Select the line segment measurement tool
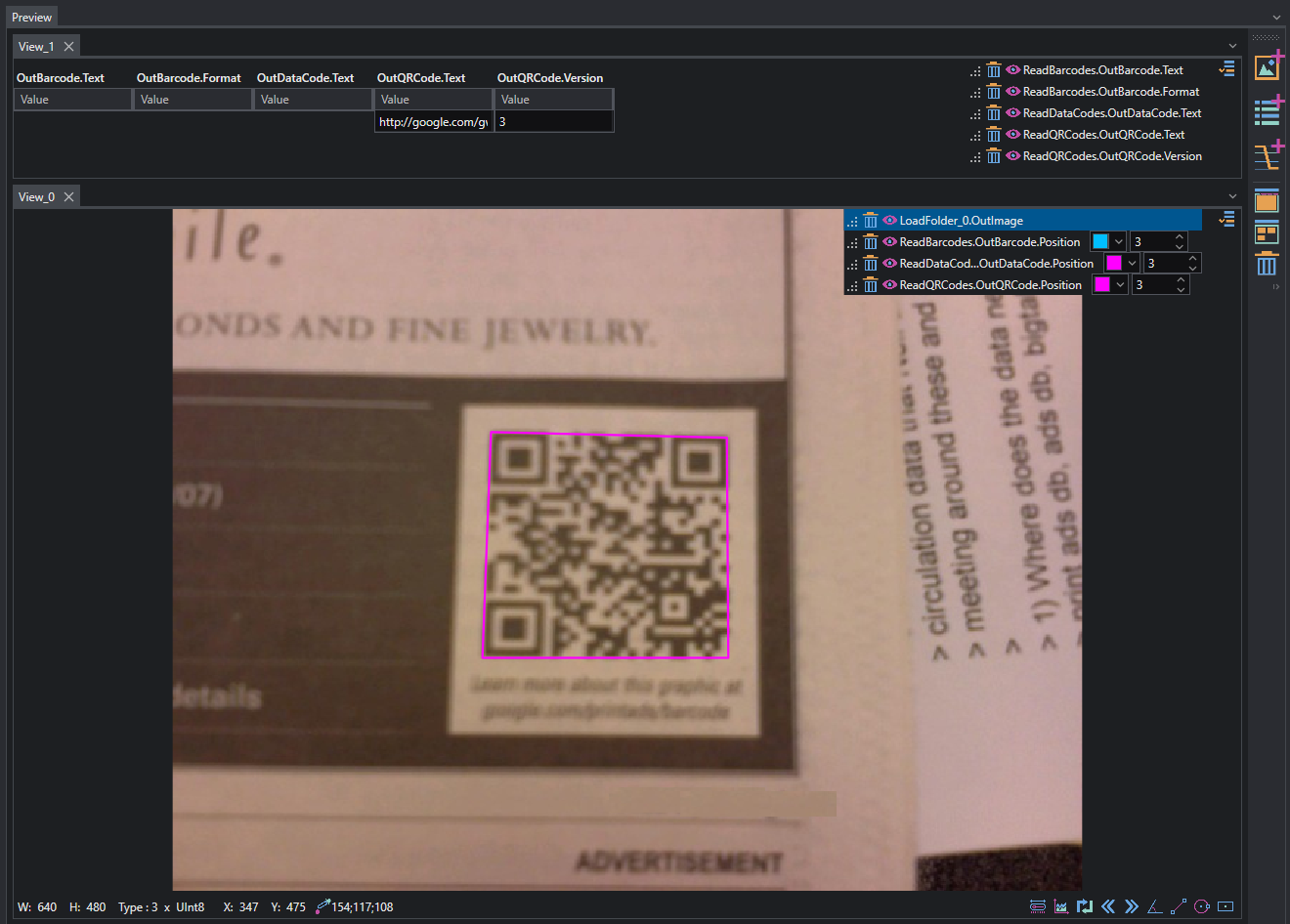The width and height of the screenshot is (1290, 924). pyautogui.click(x=1179, y=906)
